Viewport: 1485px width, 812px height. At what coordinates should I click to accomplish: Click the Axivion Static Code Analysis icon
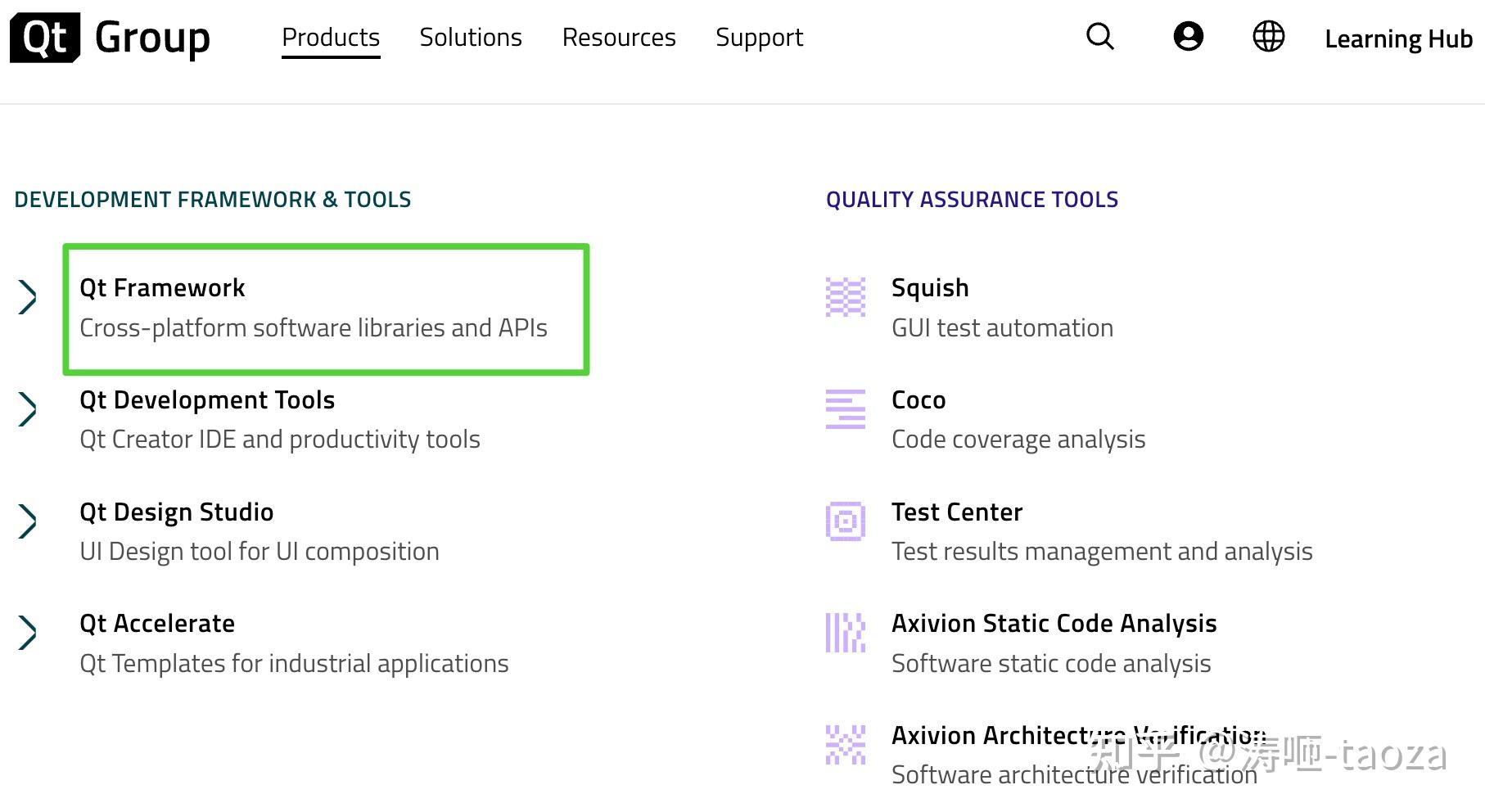[845, 633]
